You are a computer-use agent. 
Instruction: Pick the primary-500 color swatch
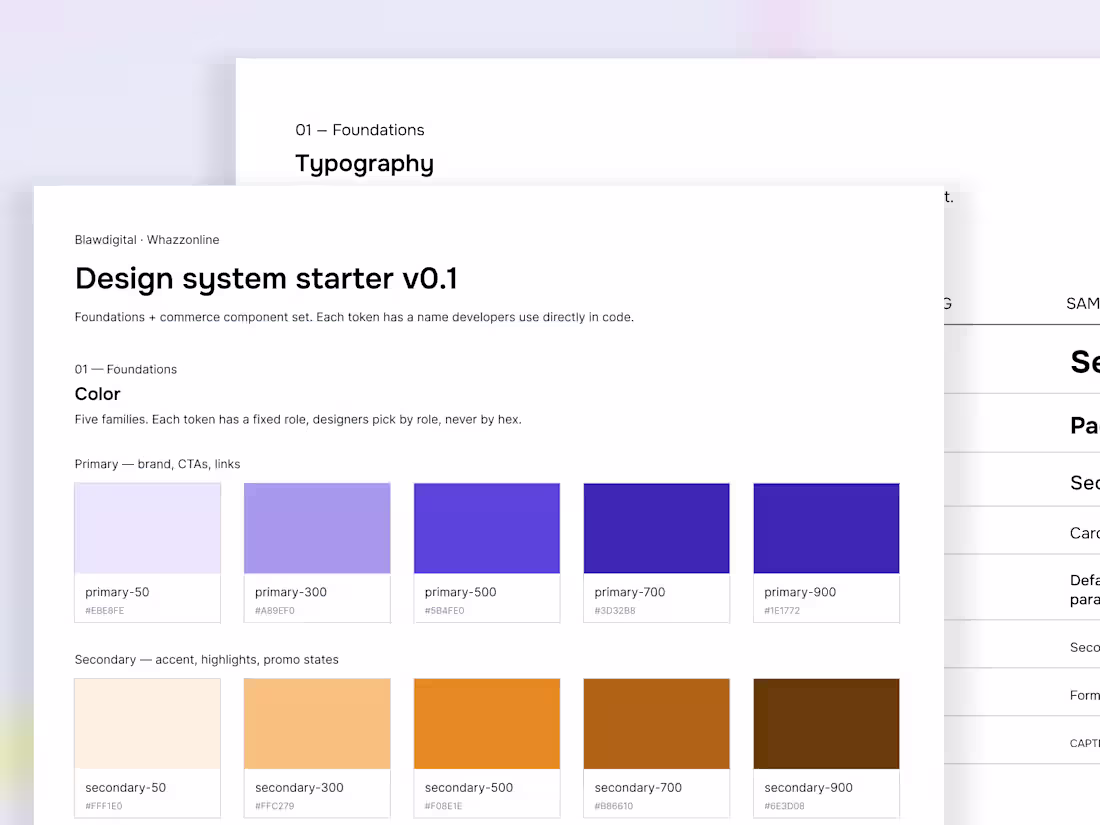(x=487, y=528)
